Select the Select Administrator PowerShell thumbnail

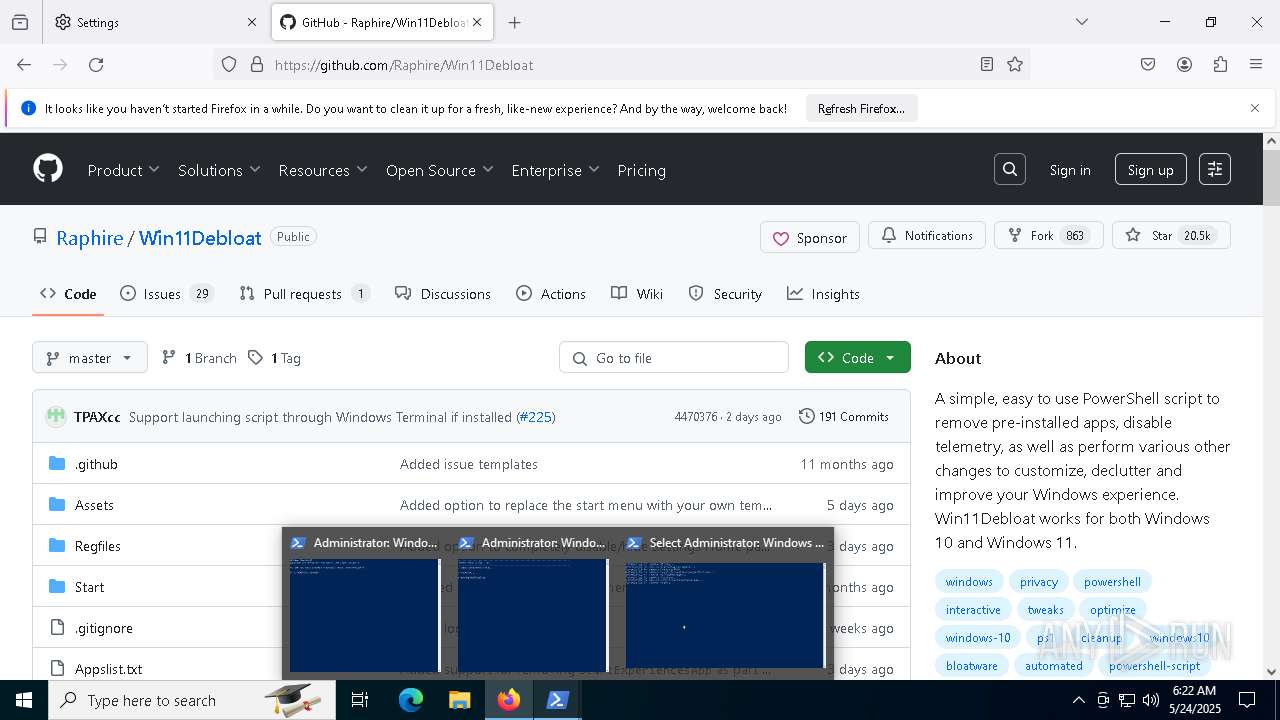click(x=725, y=603)
